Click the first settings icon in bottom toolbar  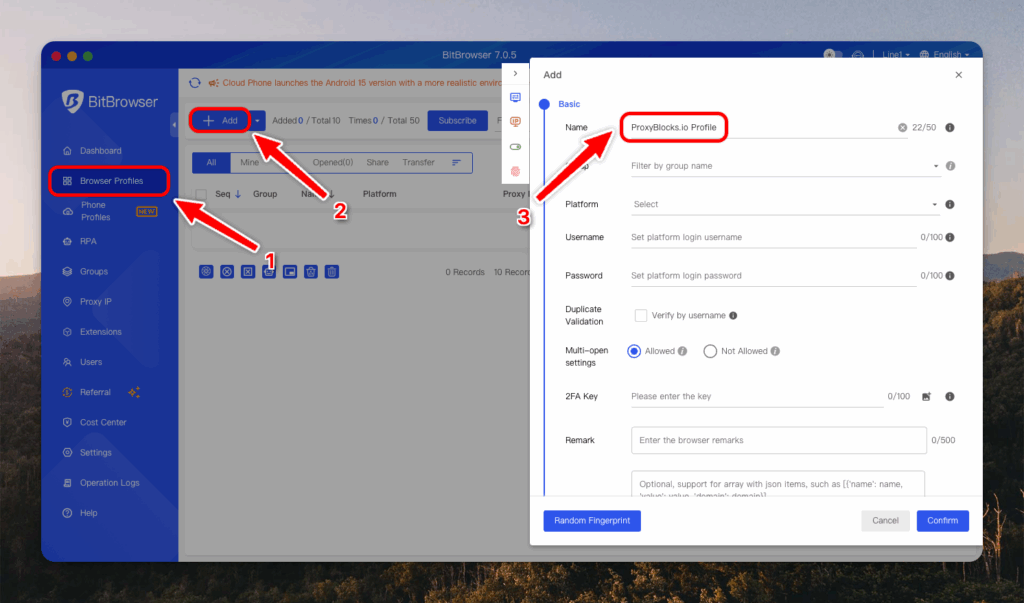206,272
